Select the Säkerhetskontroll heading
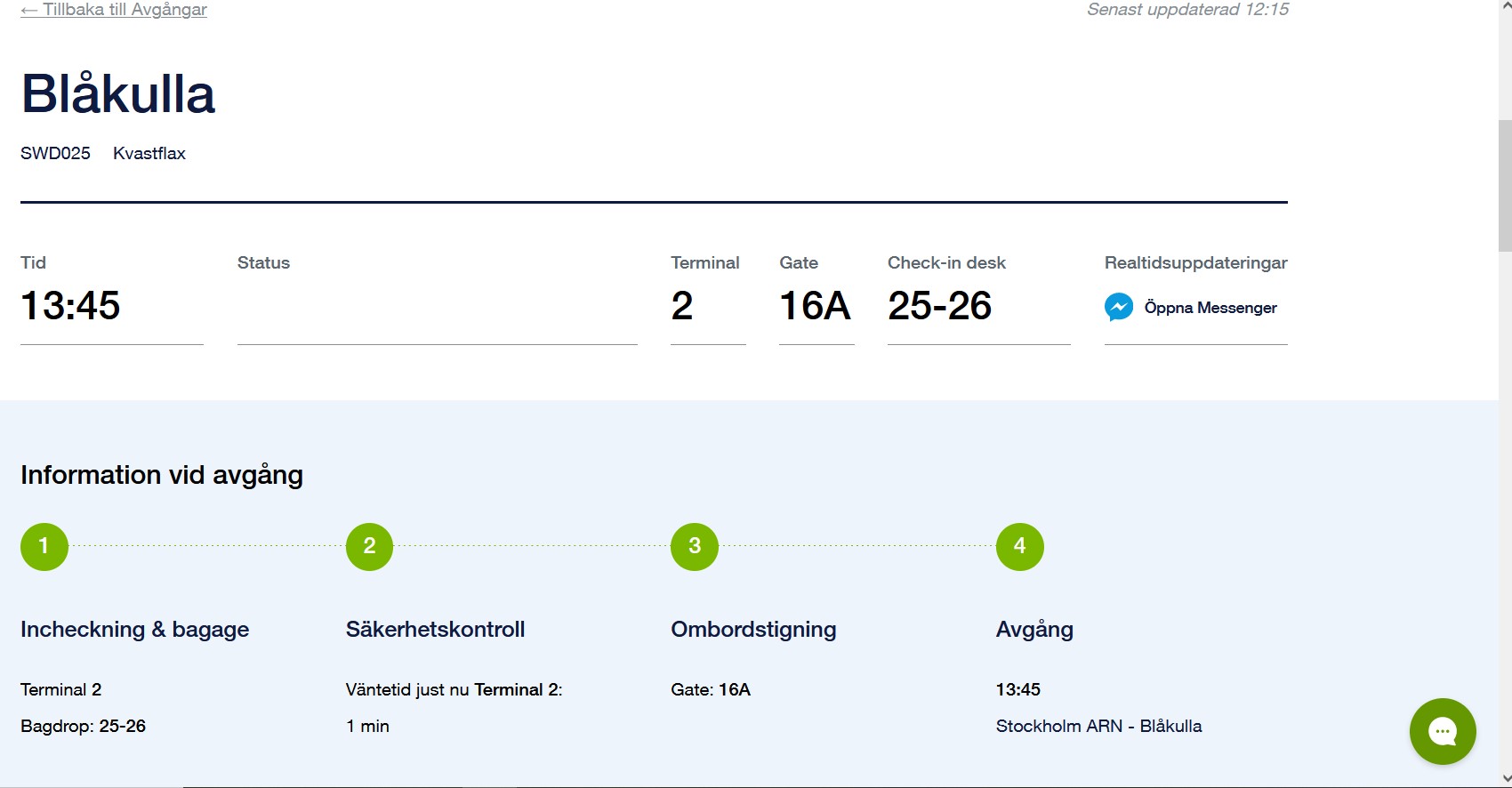 435,630
